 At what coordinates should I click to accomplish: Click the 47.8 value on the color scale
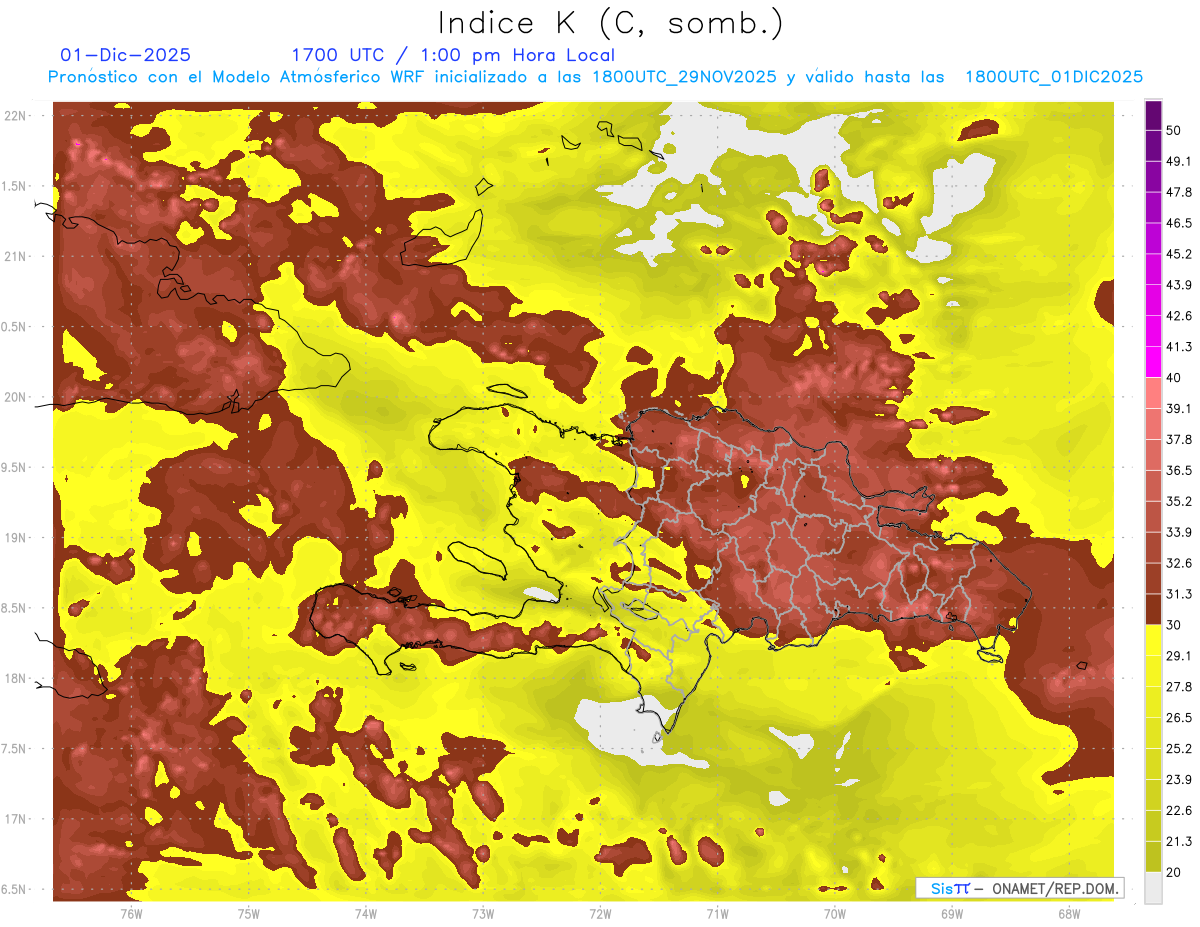1178,192
